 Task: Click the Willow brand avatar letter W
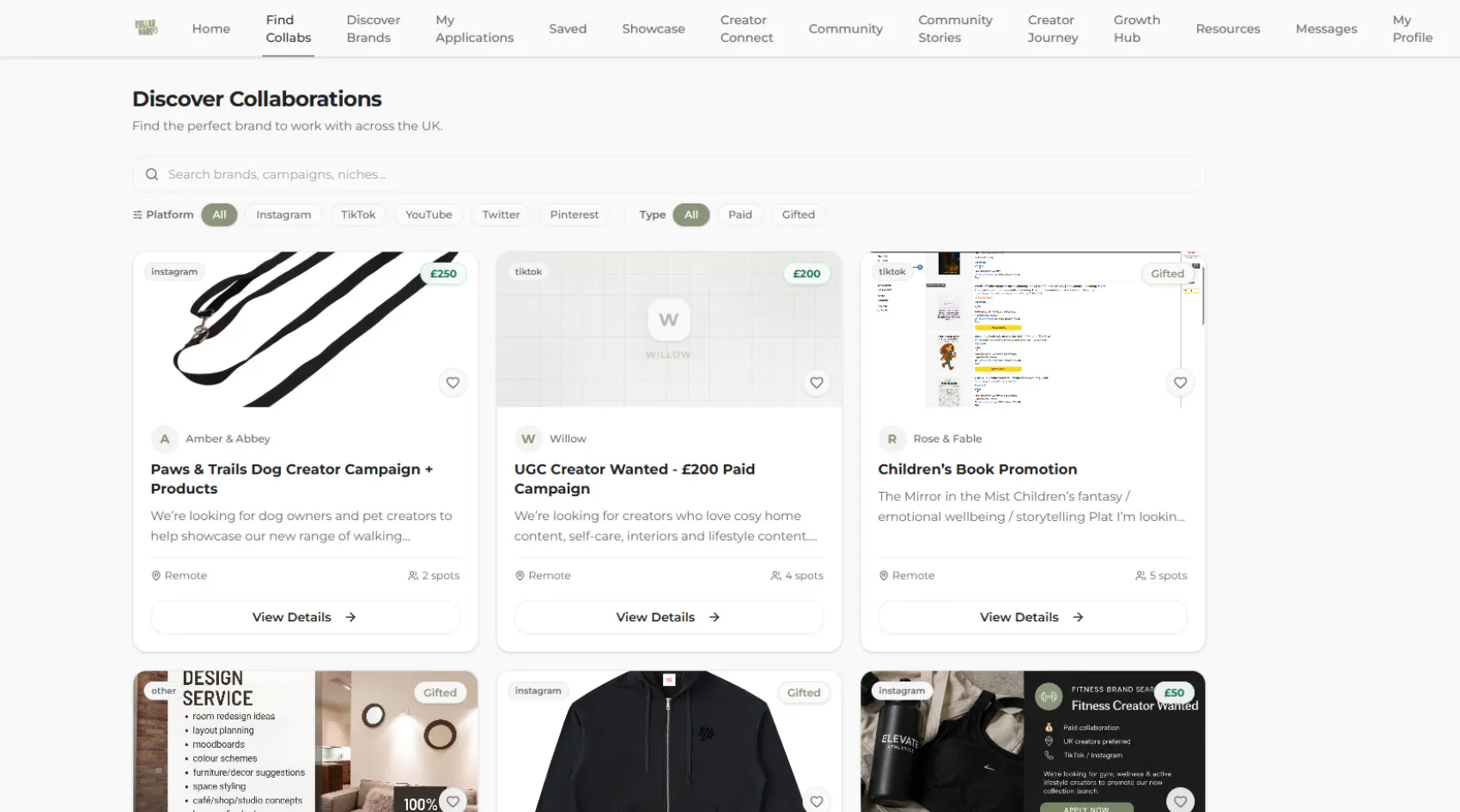pos(528,439)
